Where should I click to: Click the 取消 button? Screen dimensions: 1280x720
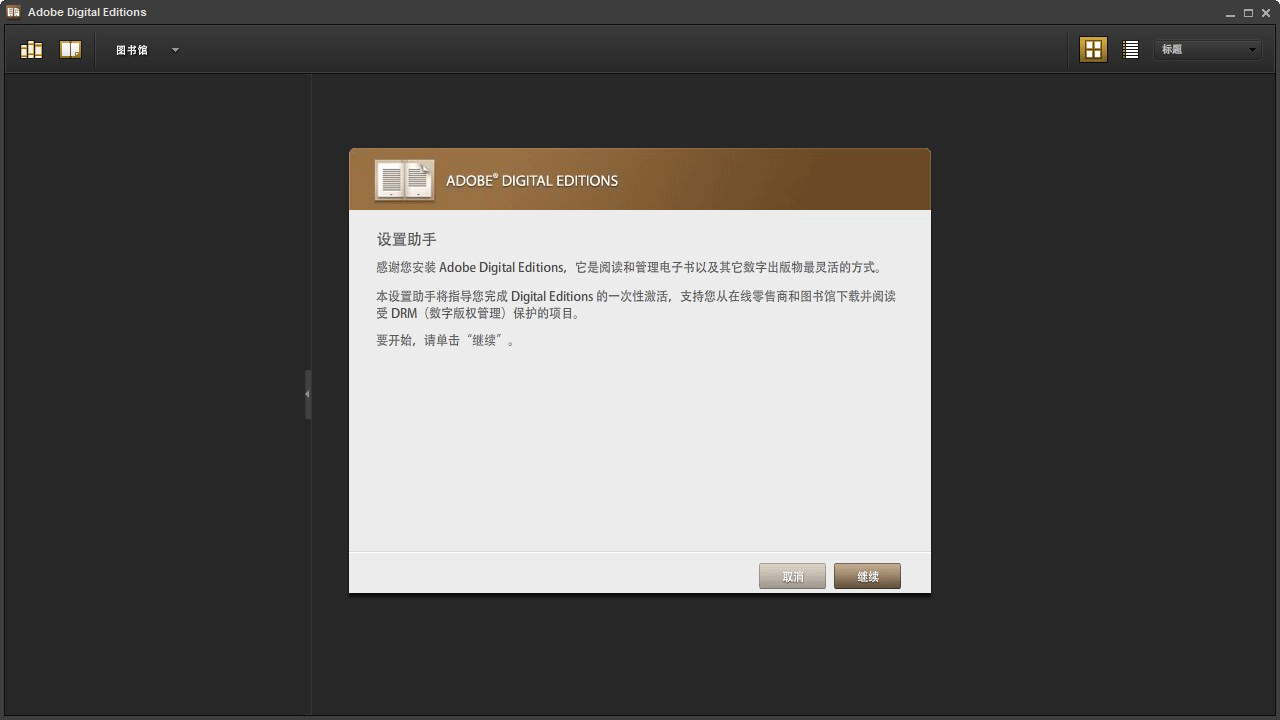[792, 576]
